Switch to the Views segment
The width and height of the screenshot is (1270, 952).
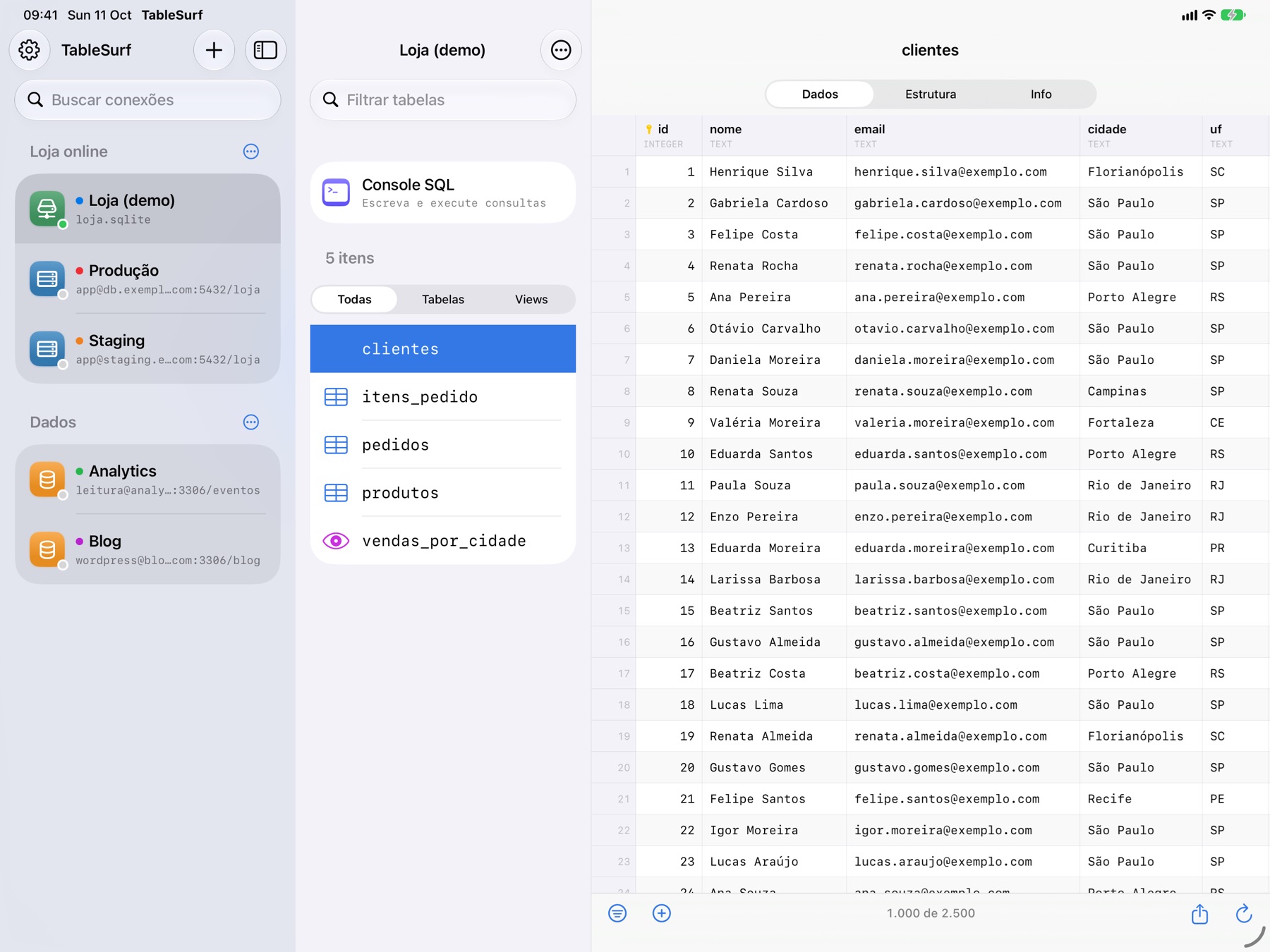[531, 300]
